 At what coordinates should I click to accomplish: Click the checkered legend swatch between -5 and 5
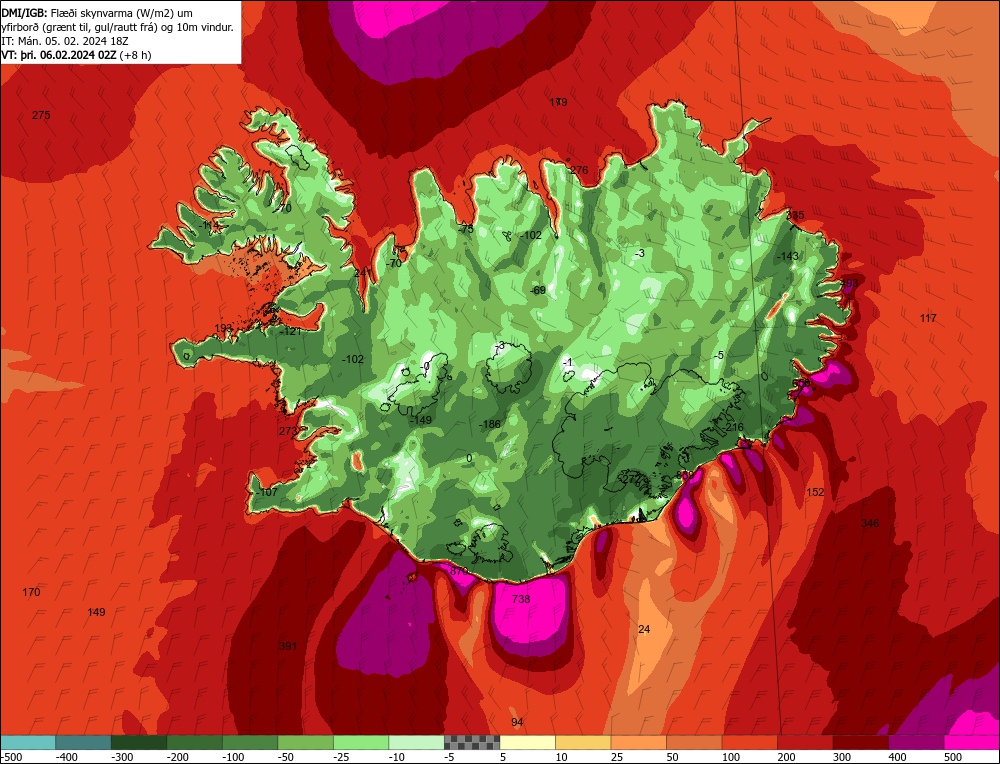[472, 742]
